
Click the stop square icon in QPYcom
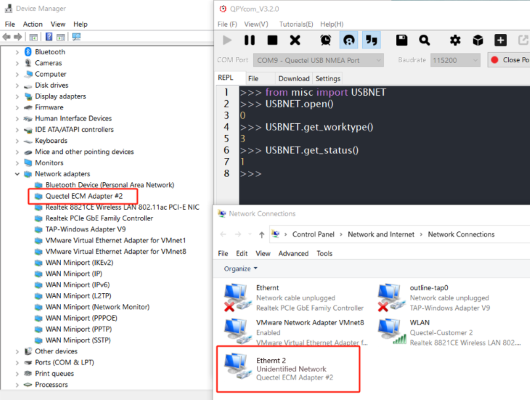[272, 40]
